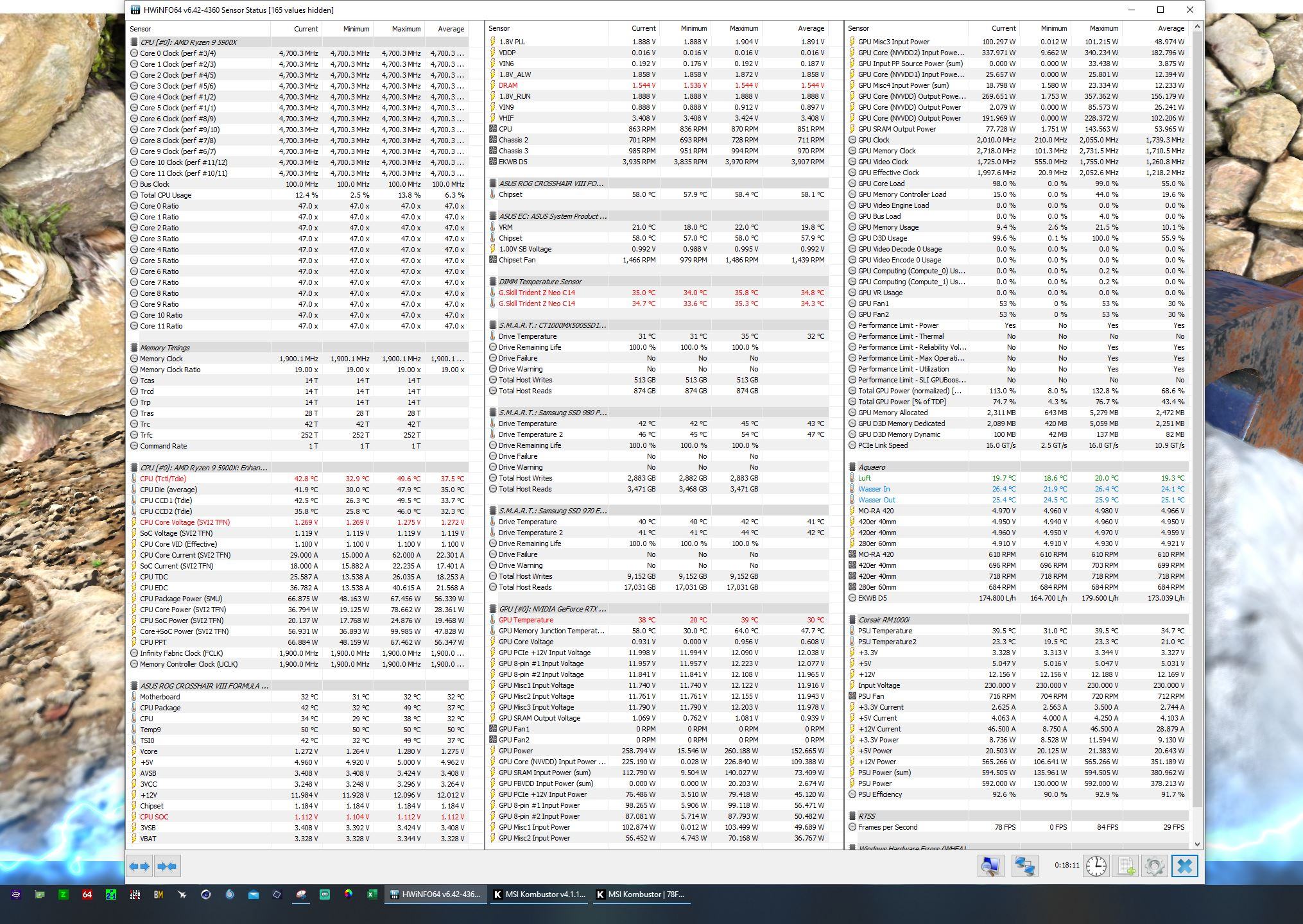Open the Mail icon in the taskbar
1303x924 pixels.
tap(254, 894)
